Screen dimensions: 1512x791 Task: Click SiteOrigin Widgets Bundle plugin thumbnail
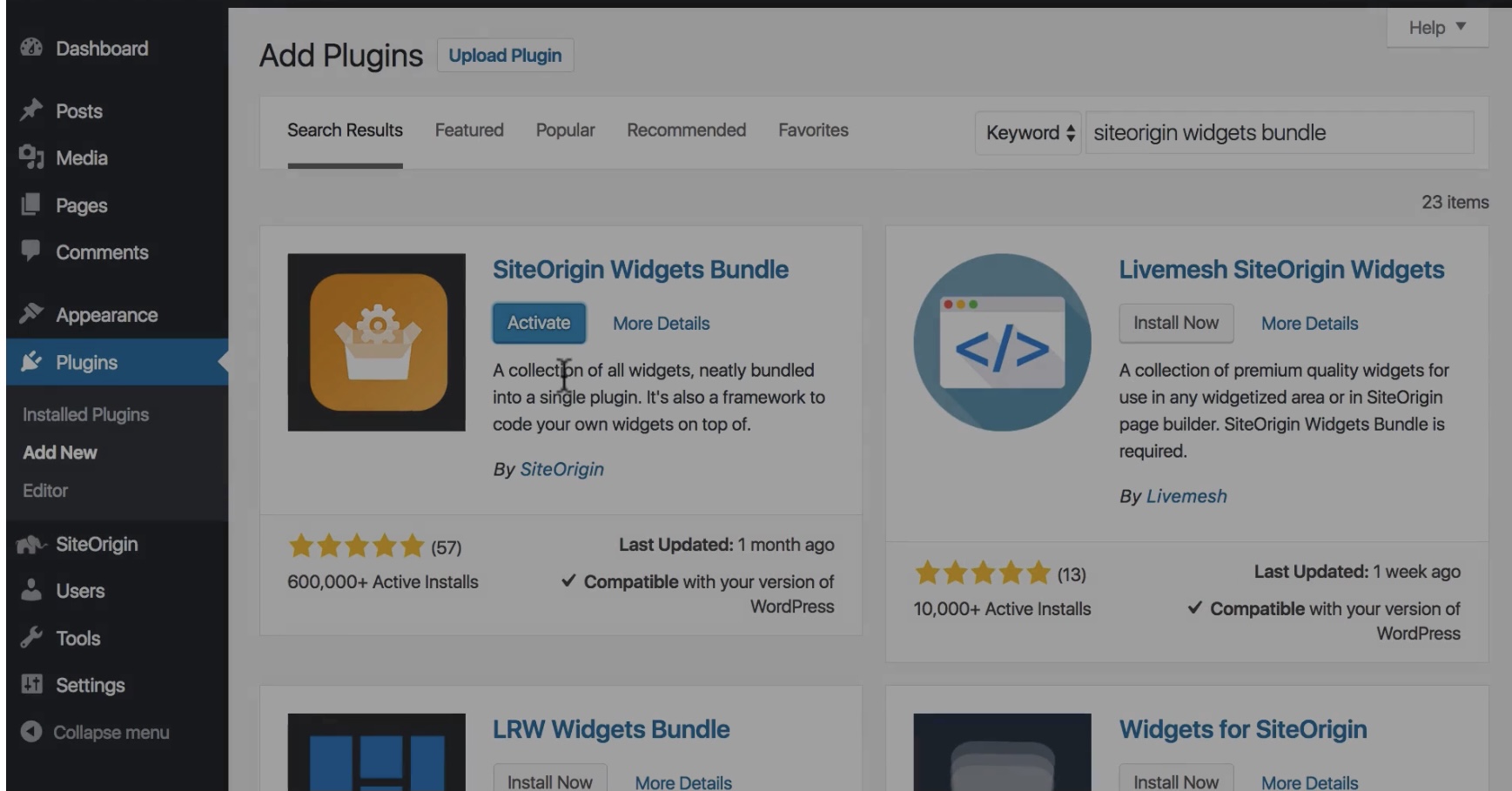click(377, 342)
